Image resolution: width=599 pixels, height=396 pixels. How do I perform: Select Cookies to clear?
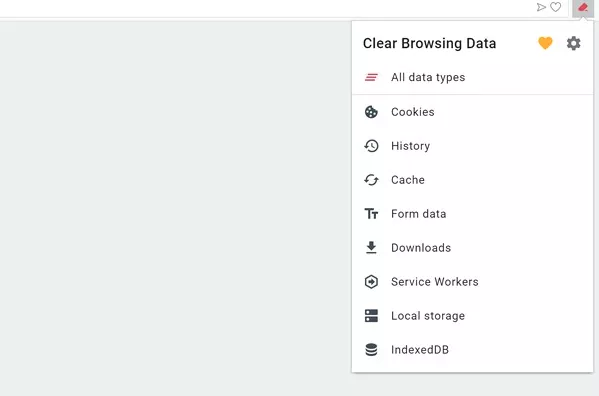[x=473, y=112]
